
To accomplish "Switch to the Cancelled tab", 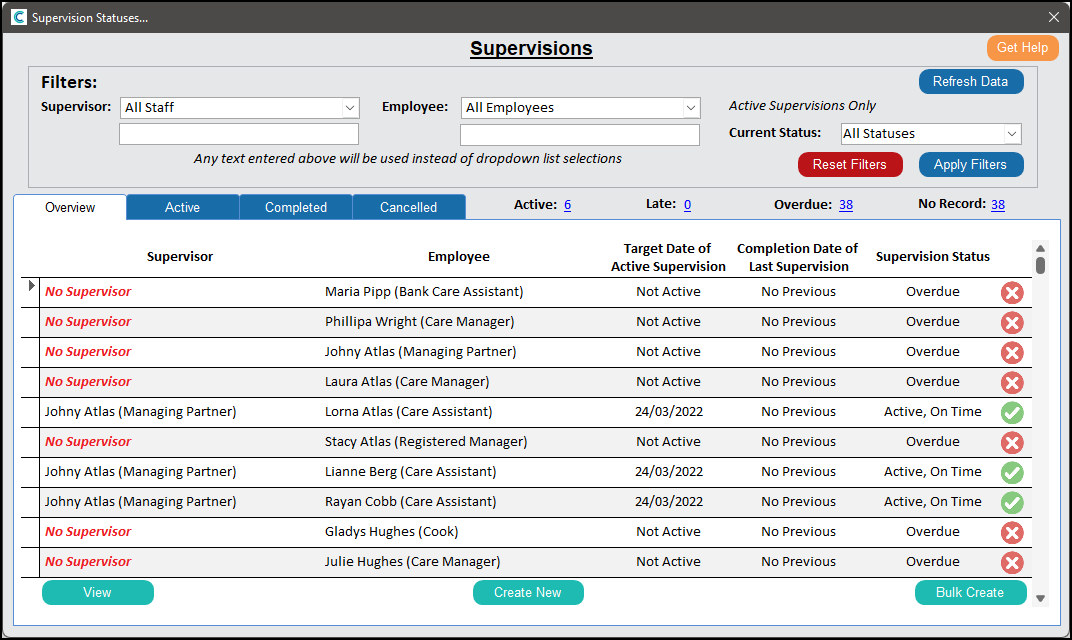I will (x=408, y=207).
